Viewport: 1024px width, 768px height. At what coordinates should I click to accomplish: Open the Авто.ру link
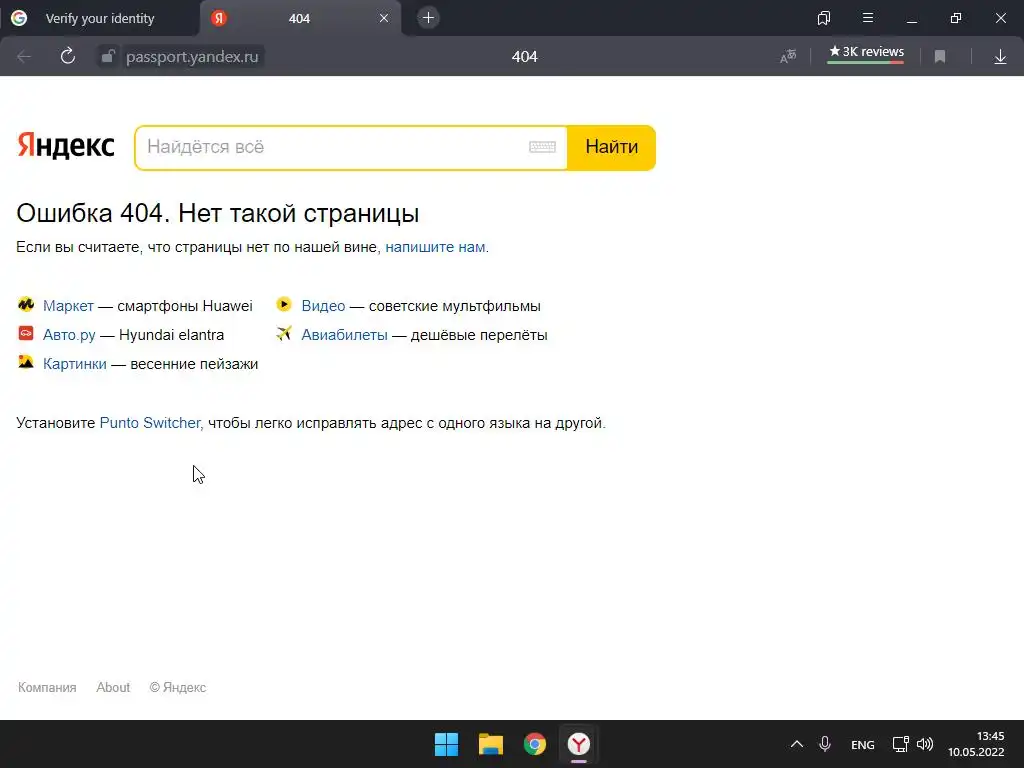[x=69, y=335]
